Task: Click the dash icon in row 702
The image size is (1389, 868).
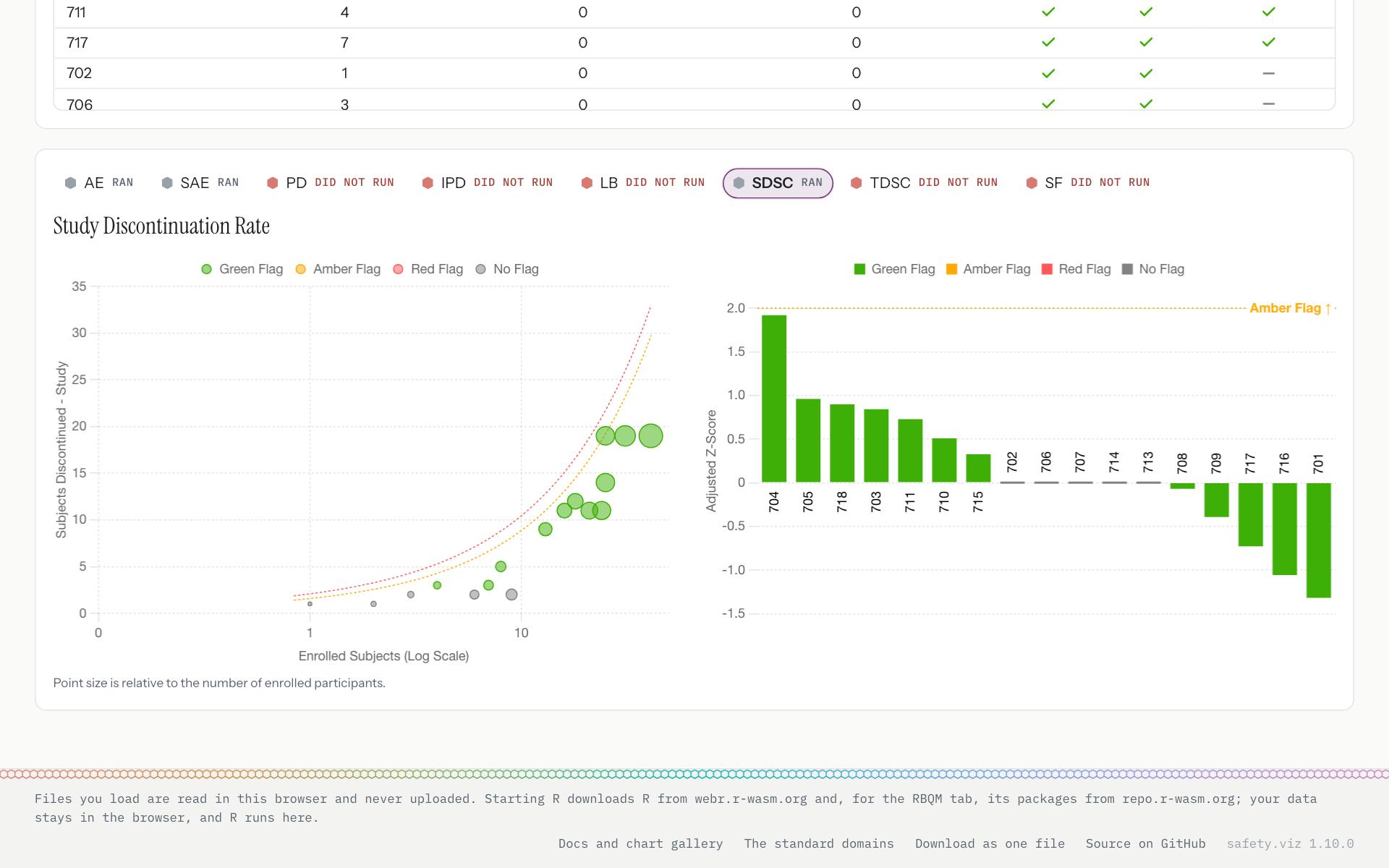Action: (x=1268, y=73)
